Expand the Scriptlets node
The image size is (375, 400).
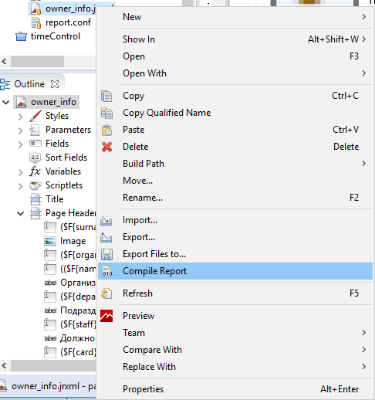[x=20, y=186]
